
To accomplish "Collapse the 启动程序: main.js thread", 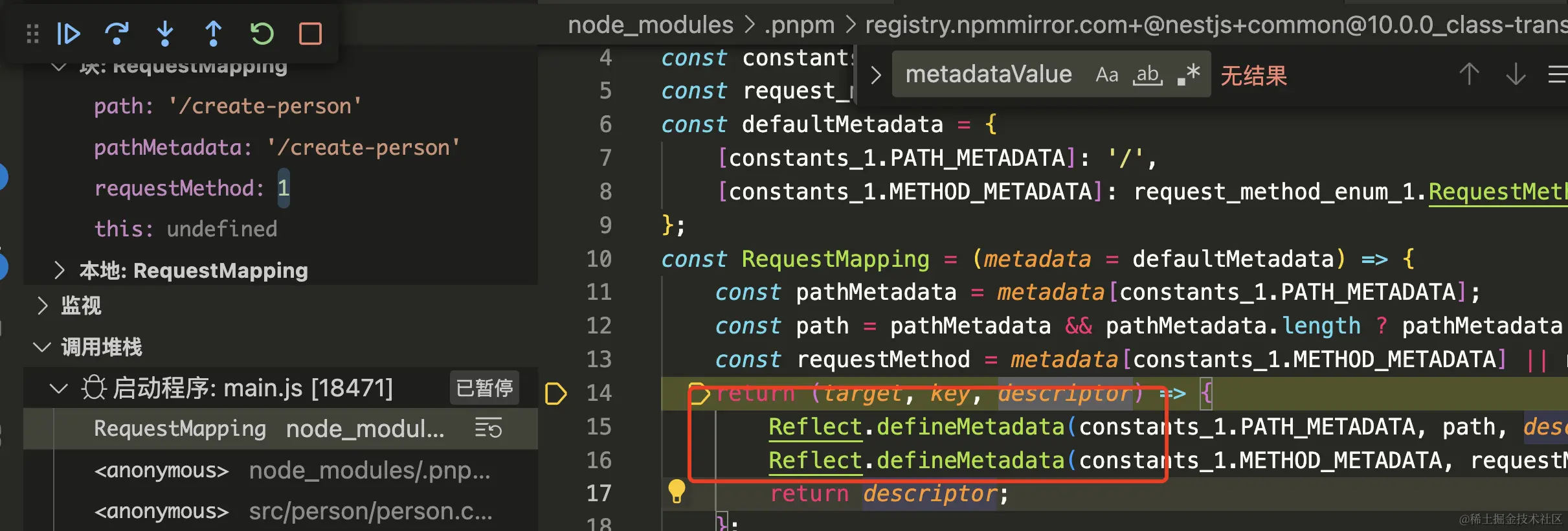I will (59, 389).
